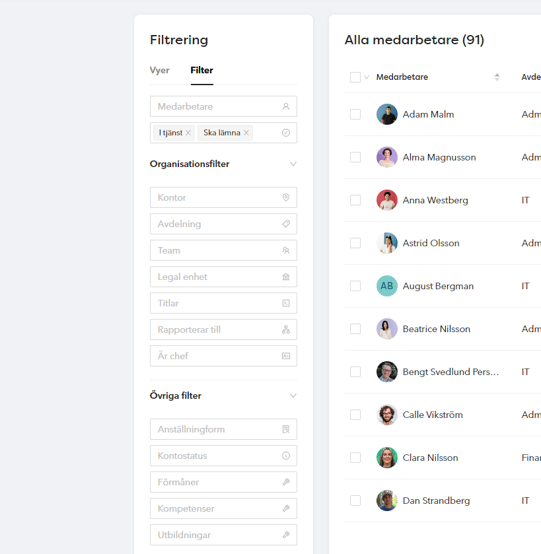Remove the 'I tjänst' filter tag
541x554 pixels.
(188, 133)
